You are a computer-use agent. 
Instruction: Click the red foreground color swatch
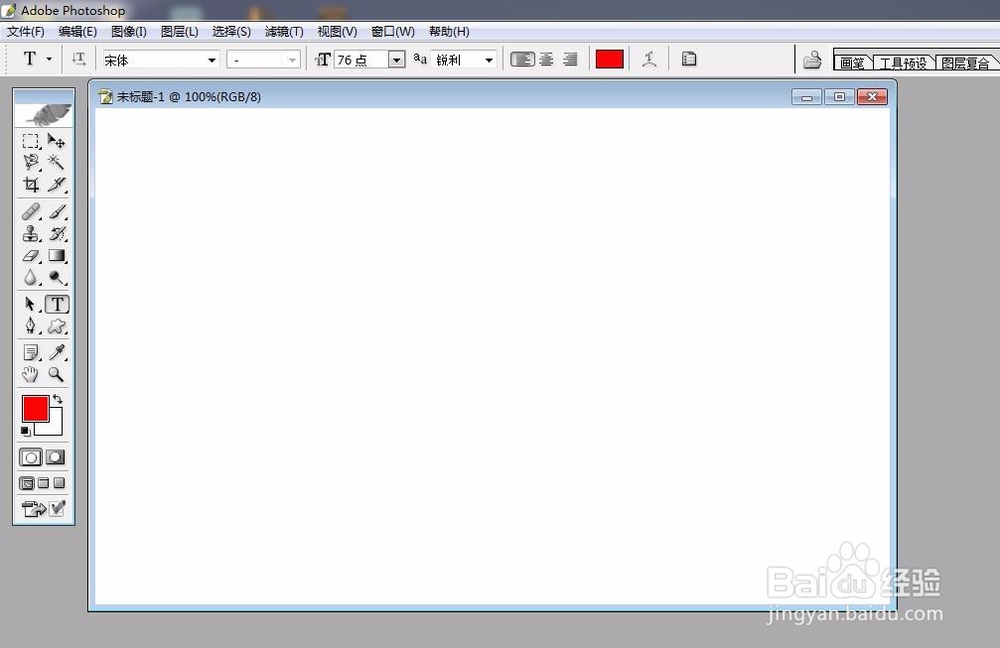pyautogui.click(x=35, y=408)
